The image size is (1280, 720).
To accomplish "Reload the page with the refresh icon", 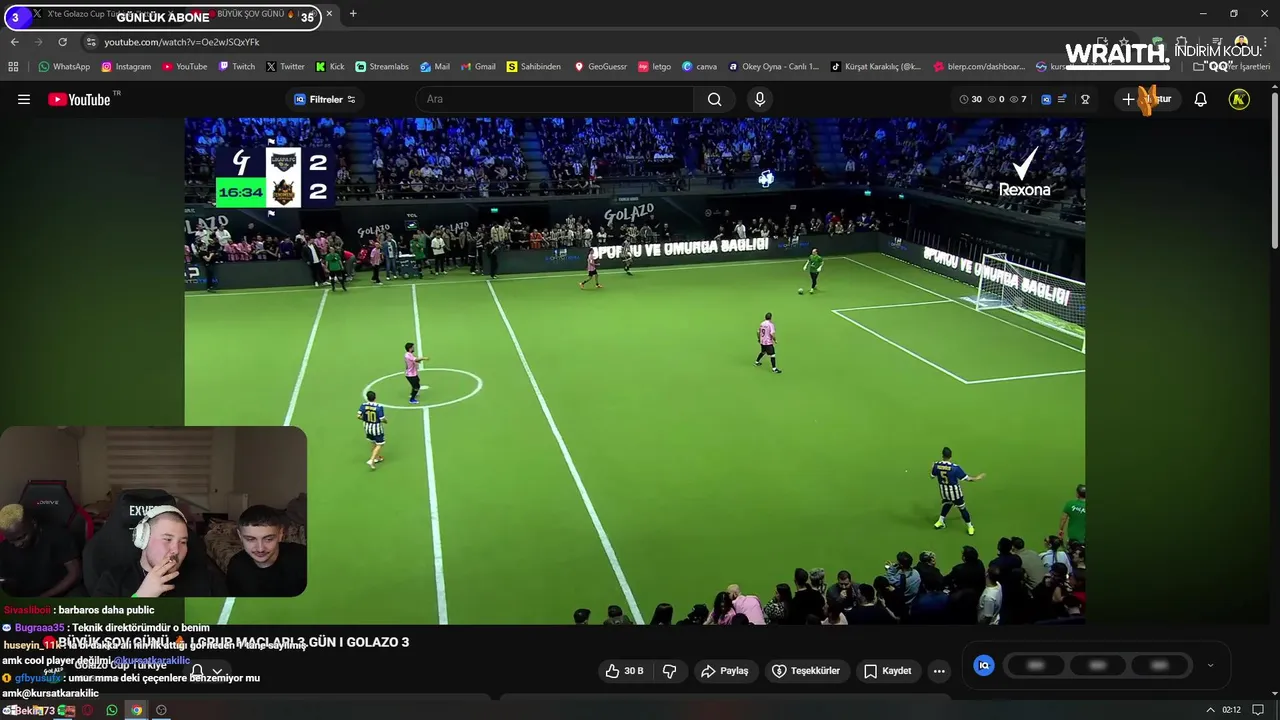I will pyautogui.click(x=62, y=42).
